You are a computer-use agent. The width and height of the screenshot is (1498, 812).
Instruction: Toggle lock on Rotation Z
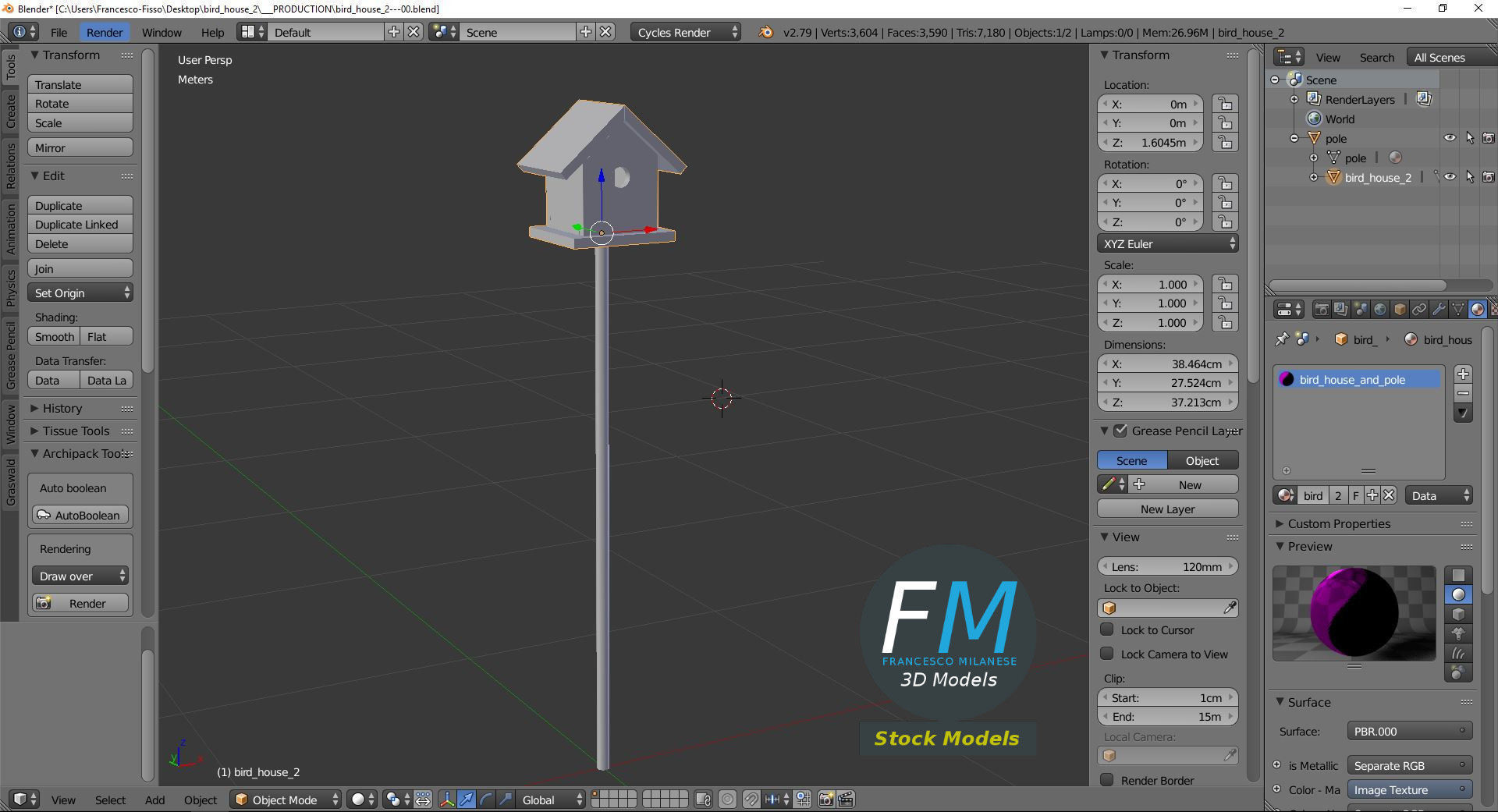click(1226, 222)
